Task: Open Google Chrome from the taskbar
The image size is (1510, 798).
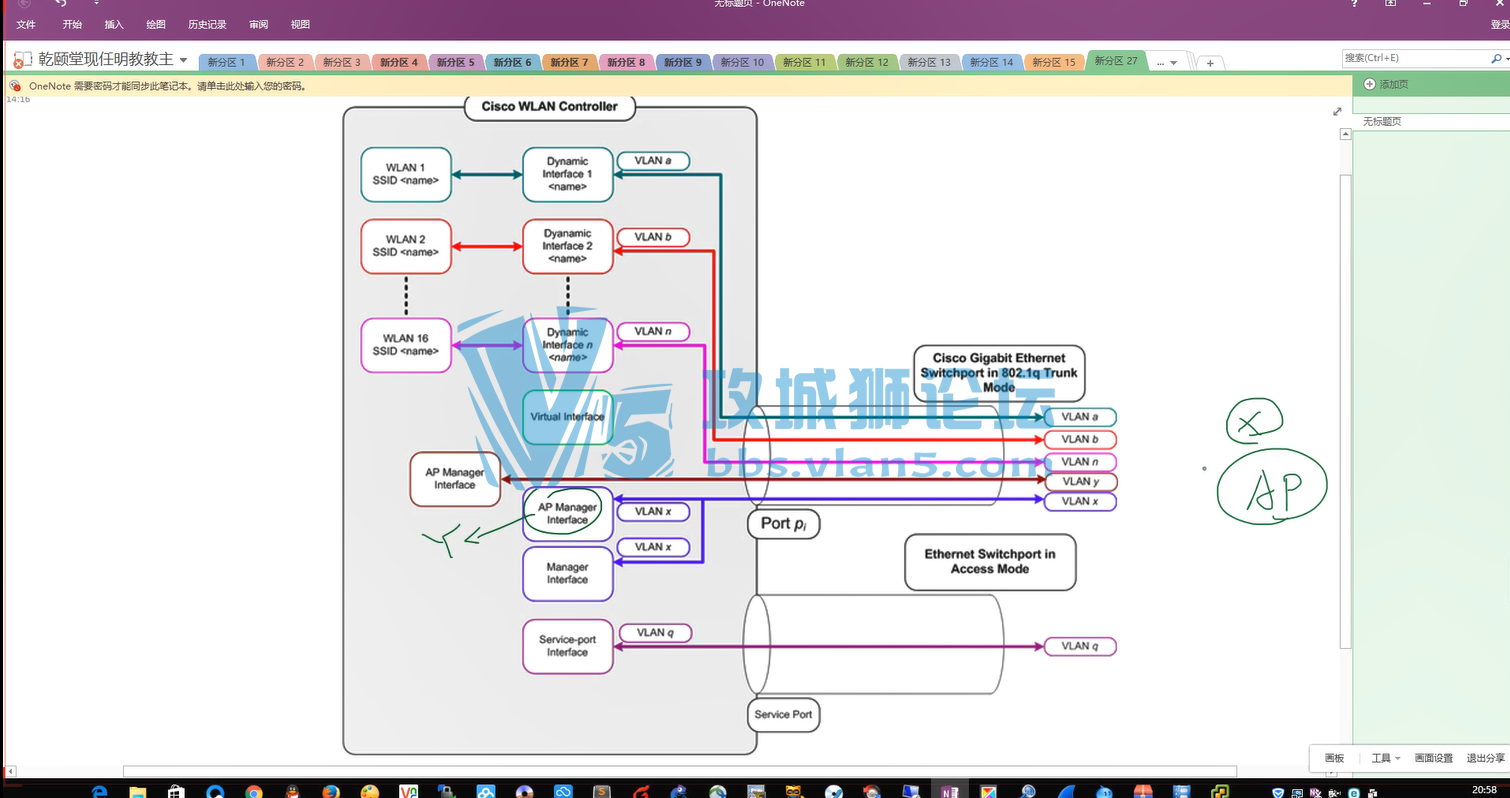Action: pyautogui.click(x=254, y=790)
